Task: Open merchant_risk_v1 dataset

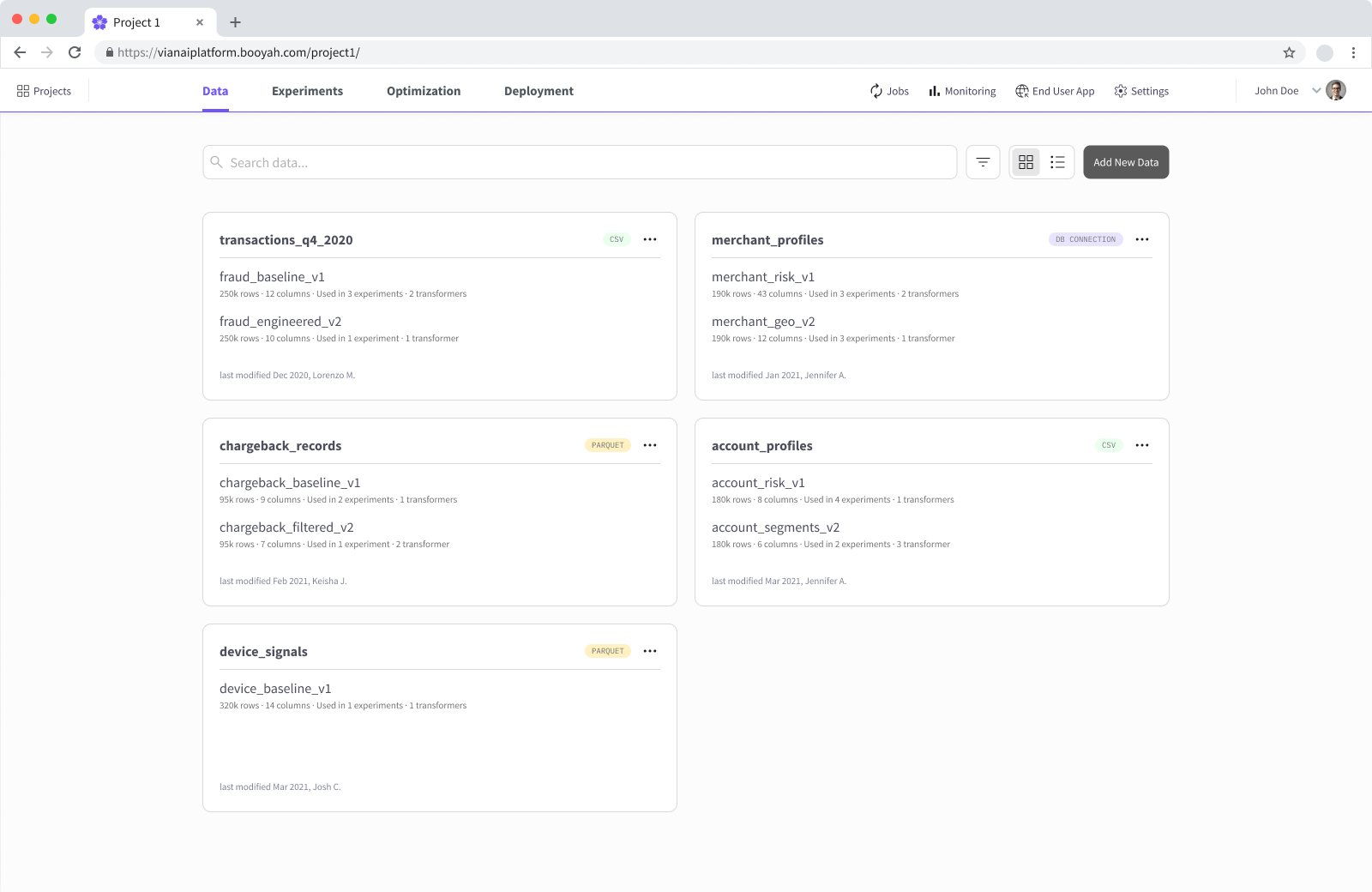Action: click(763, 277)
